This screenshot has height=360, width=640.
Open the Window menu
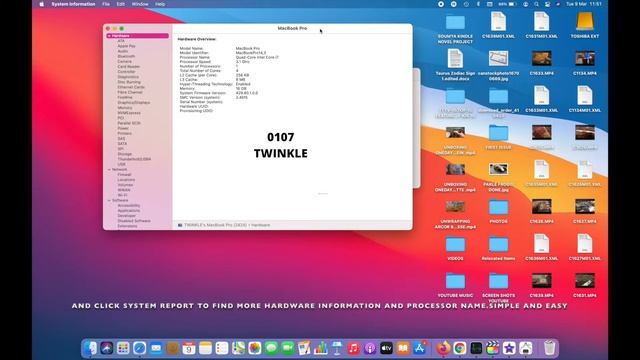pyautogui.click(x=140, y=4)
